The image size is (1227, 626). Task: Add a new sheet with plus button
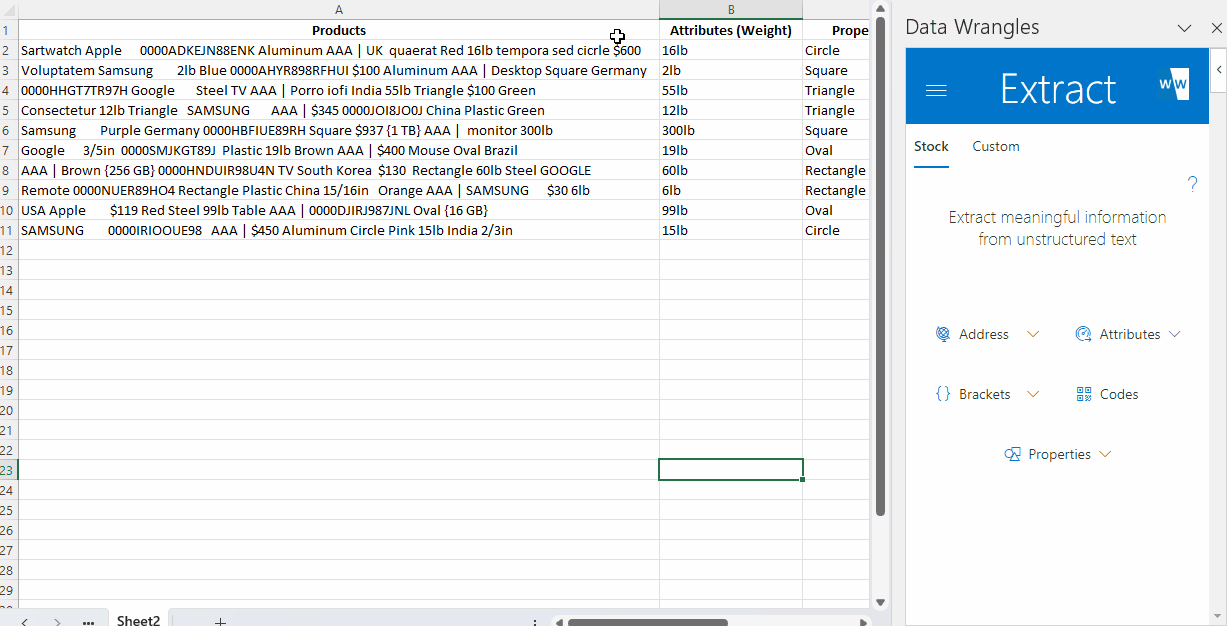220,621
